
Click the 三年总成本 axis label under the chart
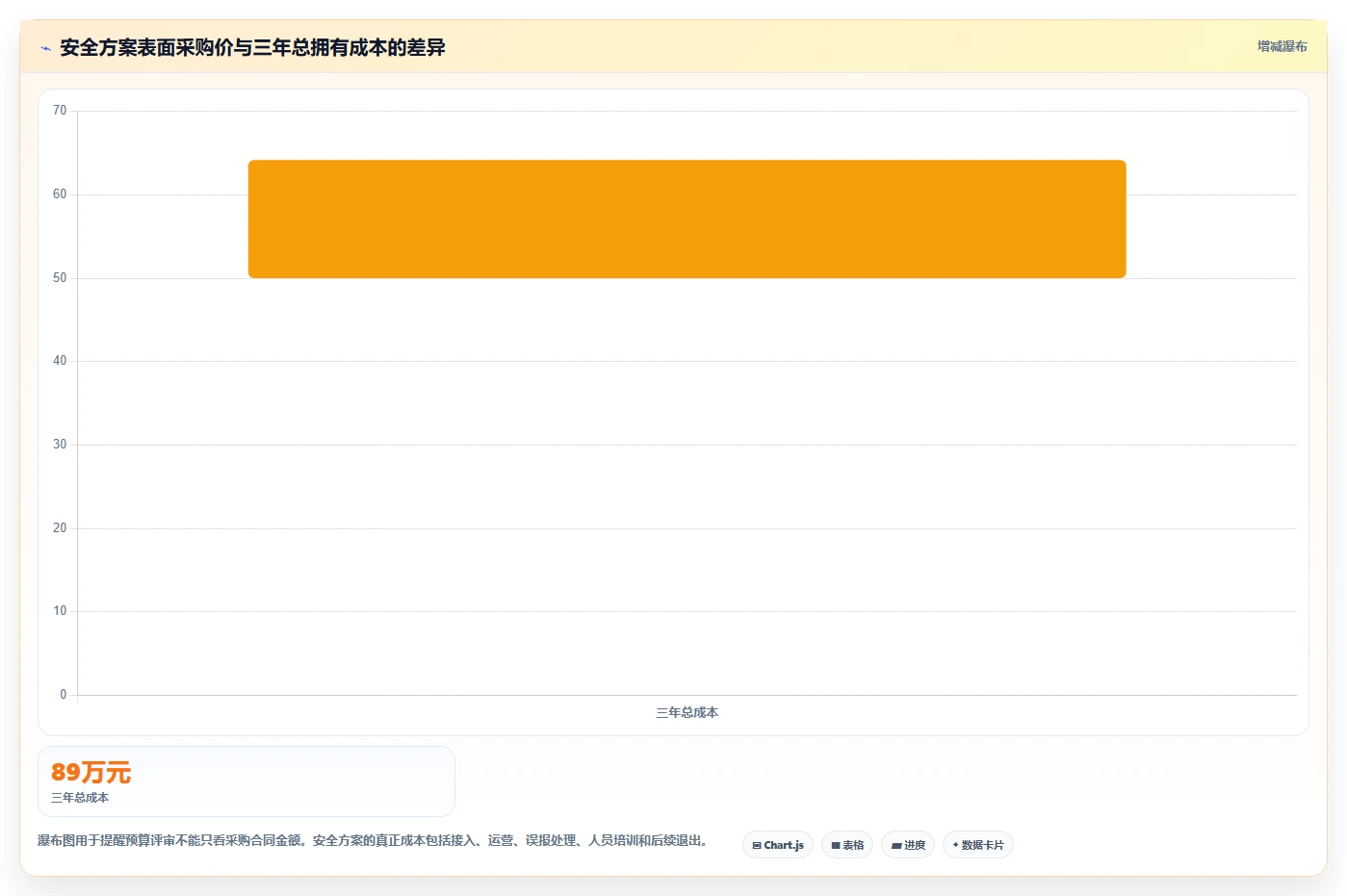coord(687,712)
